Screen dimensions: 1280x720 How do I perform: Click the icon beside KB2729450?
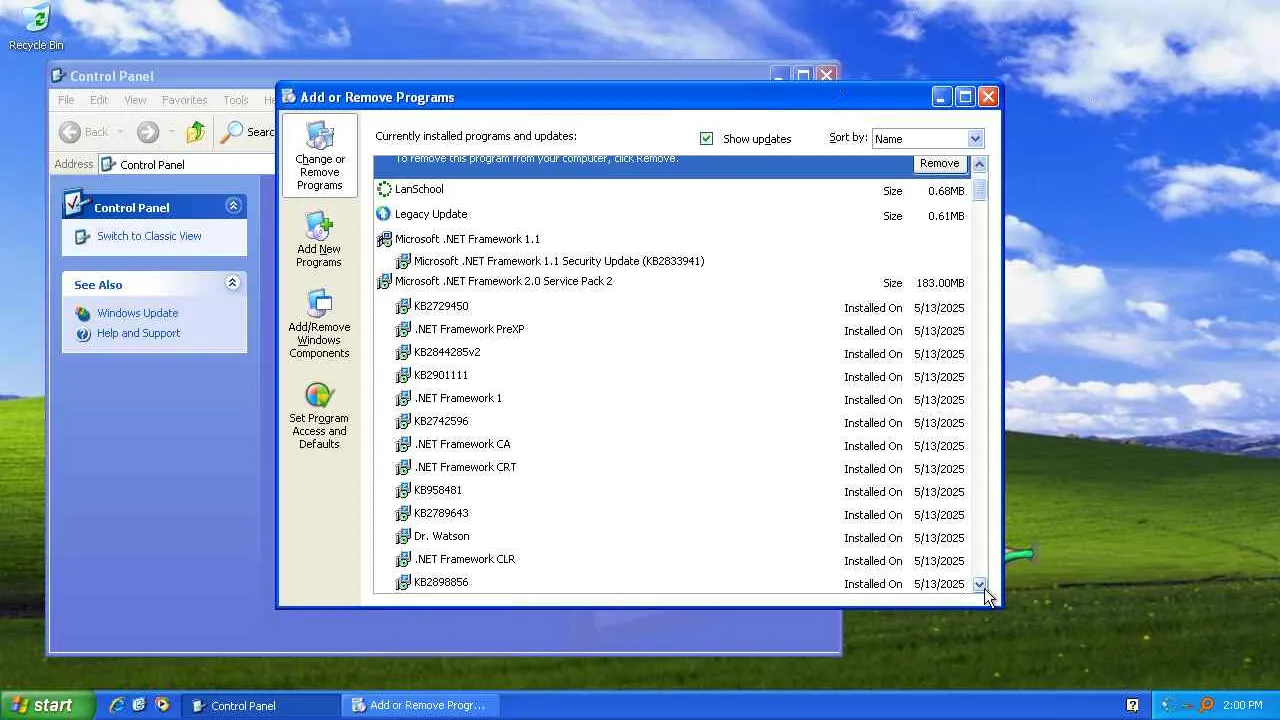pyautogui.click(x=403, y=306)
